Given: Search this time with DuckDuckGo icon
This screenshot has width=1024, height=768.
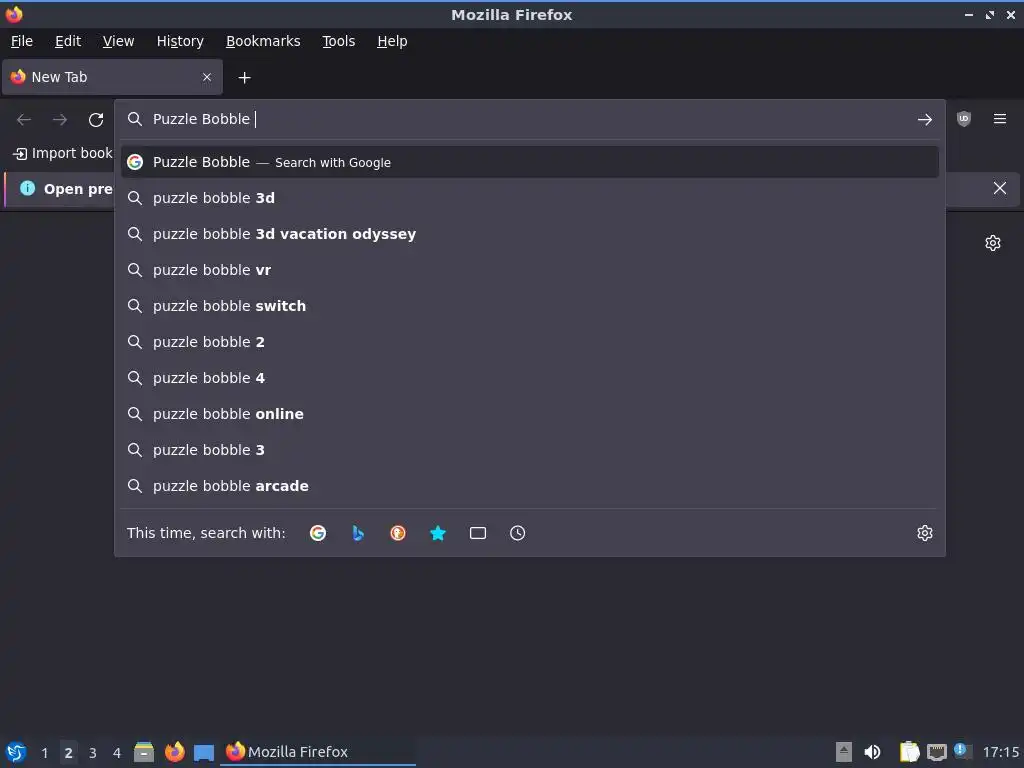Looking at the screenshot, I should [x=398, y=533].
